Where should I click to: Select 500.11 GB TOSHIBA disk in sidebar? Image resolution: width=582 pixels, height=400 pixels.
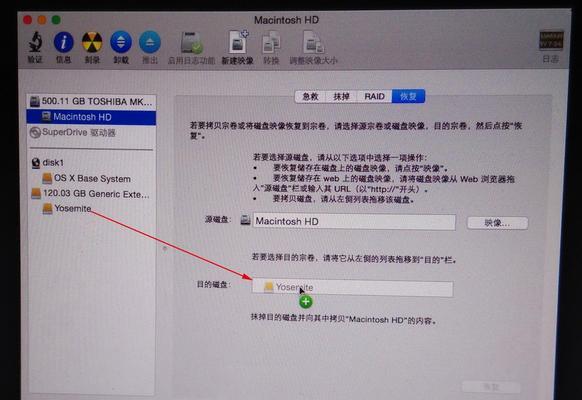(91, 102)
